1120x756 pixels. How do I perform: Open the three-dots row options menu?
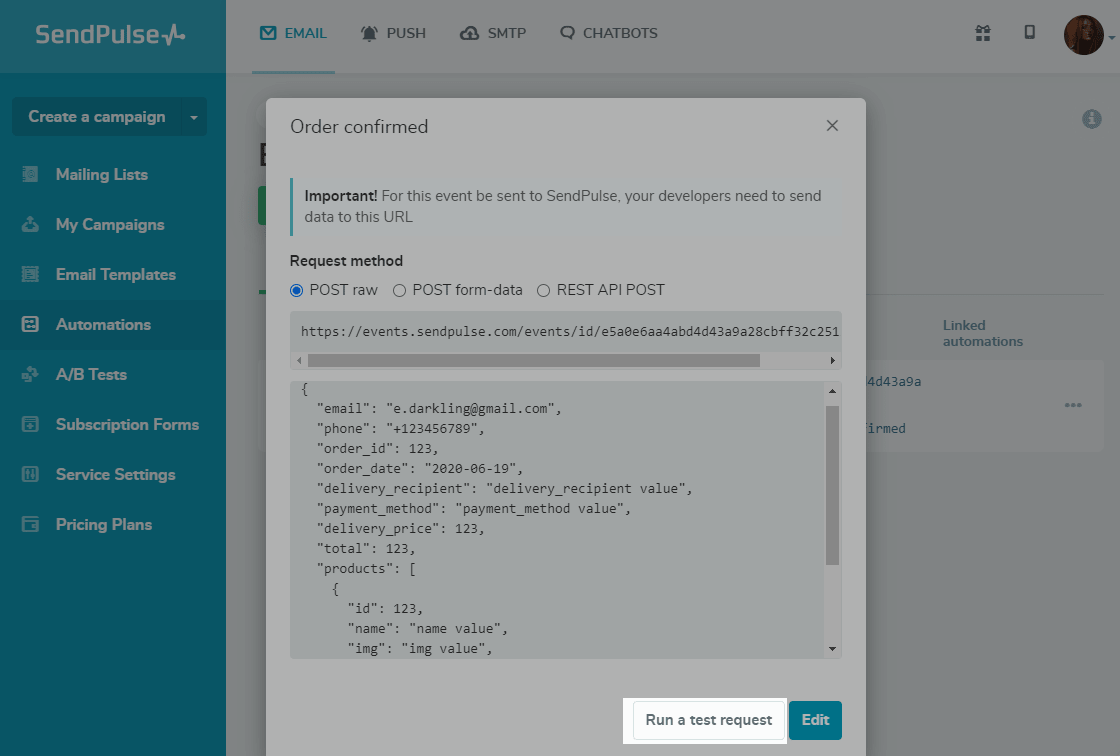[1073, 405]
